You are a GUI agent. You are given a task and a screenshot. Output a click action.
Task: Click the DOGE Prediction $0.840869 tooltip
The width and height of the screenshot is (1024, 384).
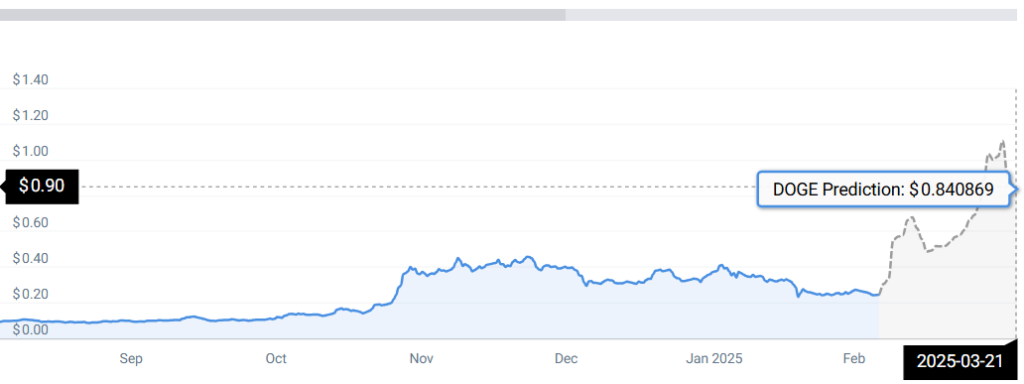point(884,189)
